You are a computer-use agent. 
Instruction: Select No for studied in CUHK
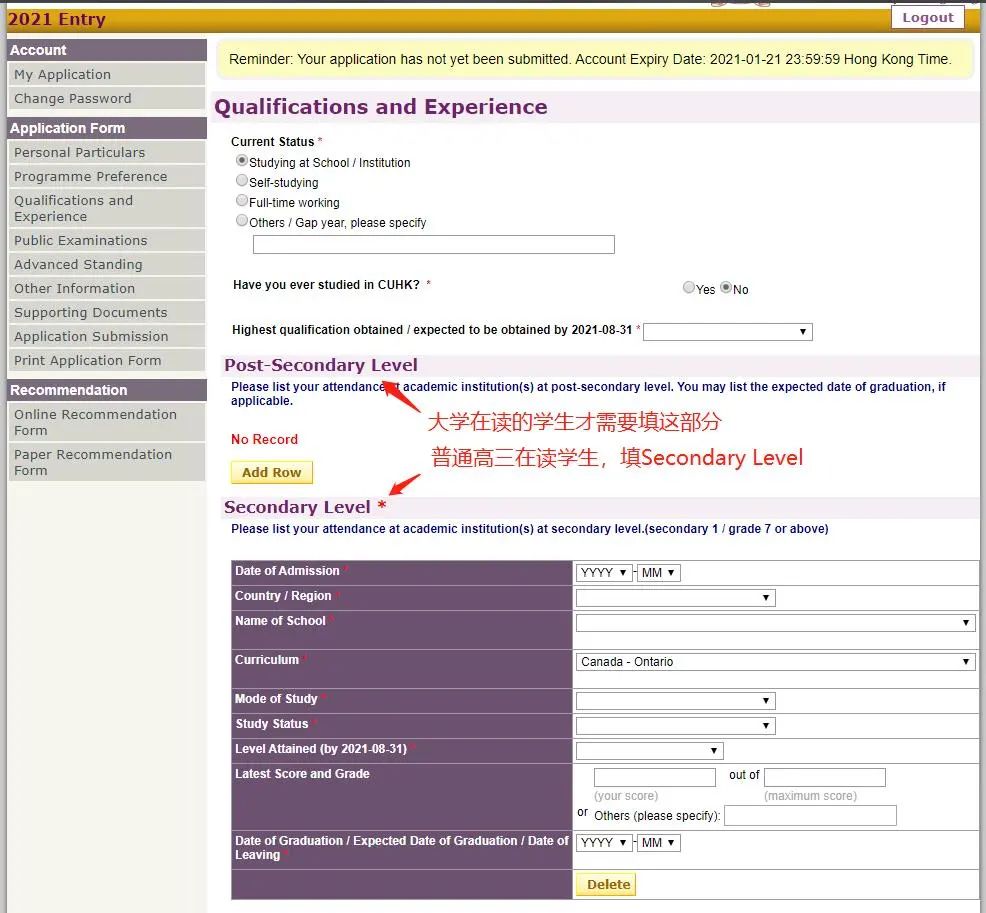pyautogui.click(x=726, y=288)
